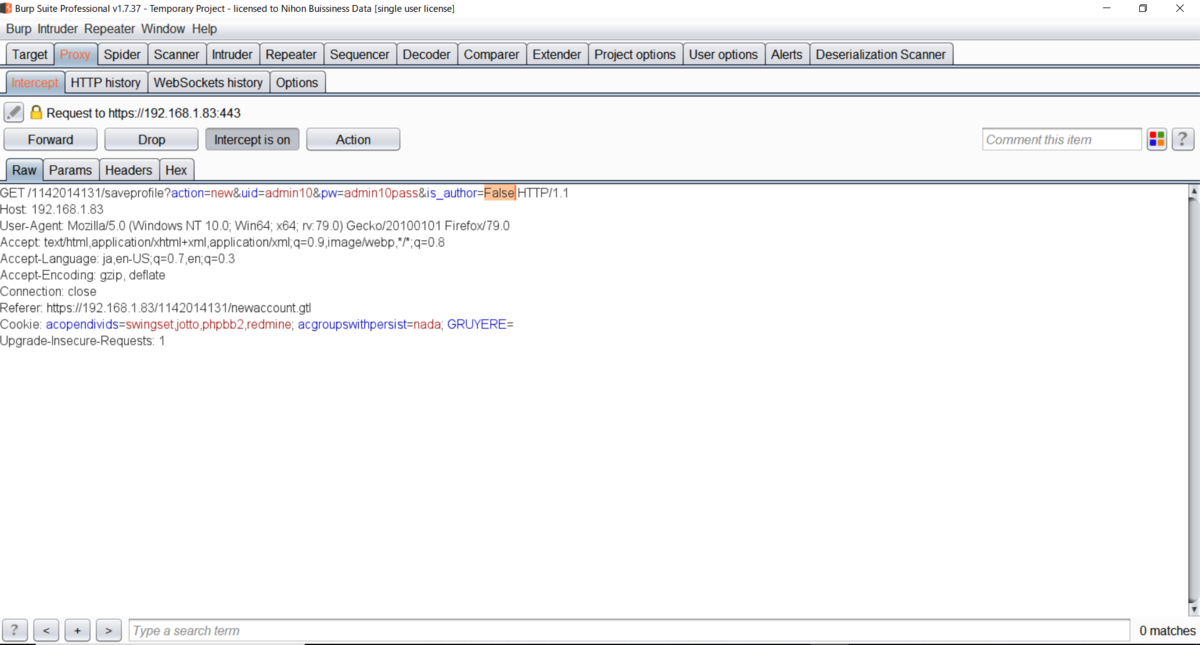Click the Upgrade-Insecure-Requests line
1200x645 pixels.
coord(83,341)
